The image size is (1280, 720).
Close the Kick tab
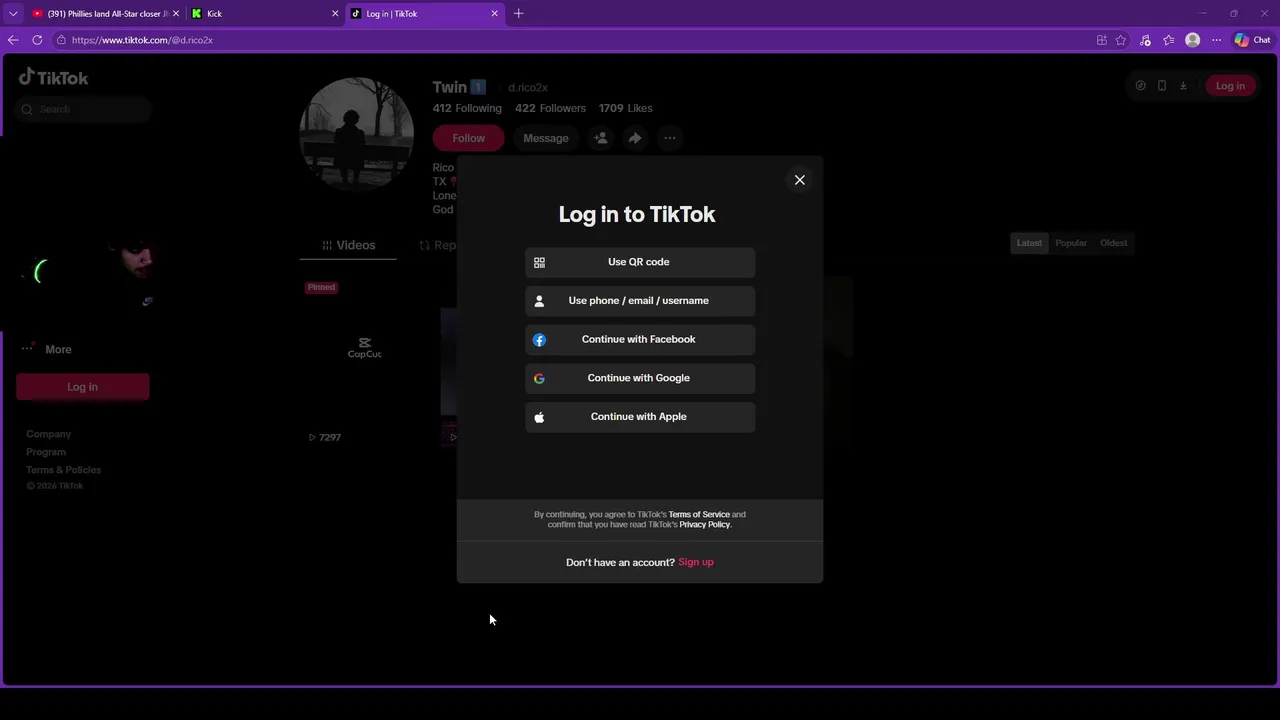coord(335,14)
